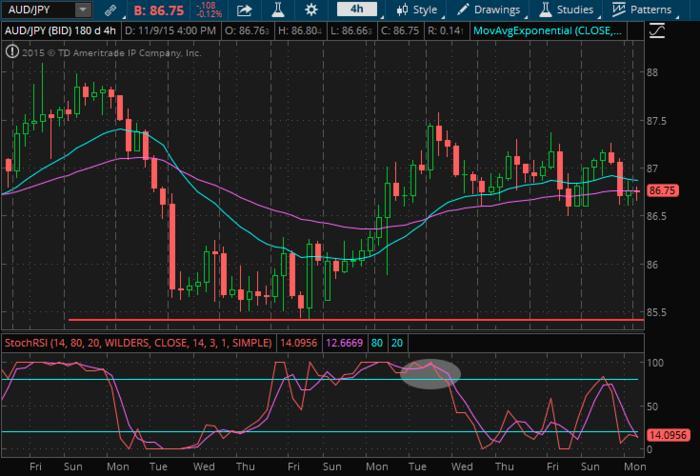The image size is (700, 476).
Task: Click the oversold level 20 label
Action: click(397, 343)
